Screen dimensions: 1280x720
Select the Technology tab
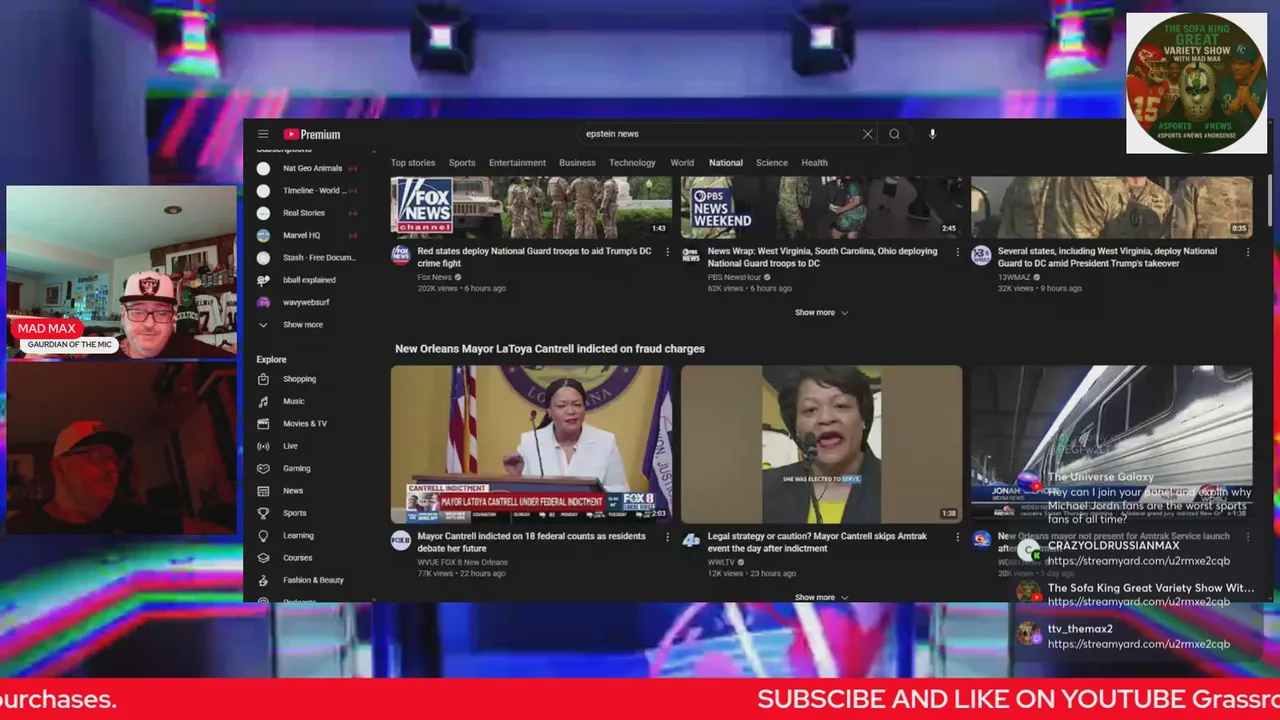pos(632,163)
